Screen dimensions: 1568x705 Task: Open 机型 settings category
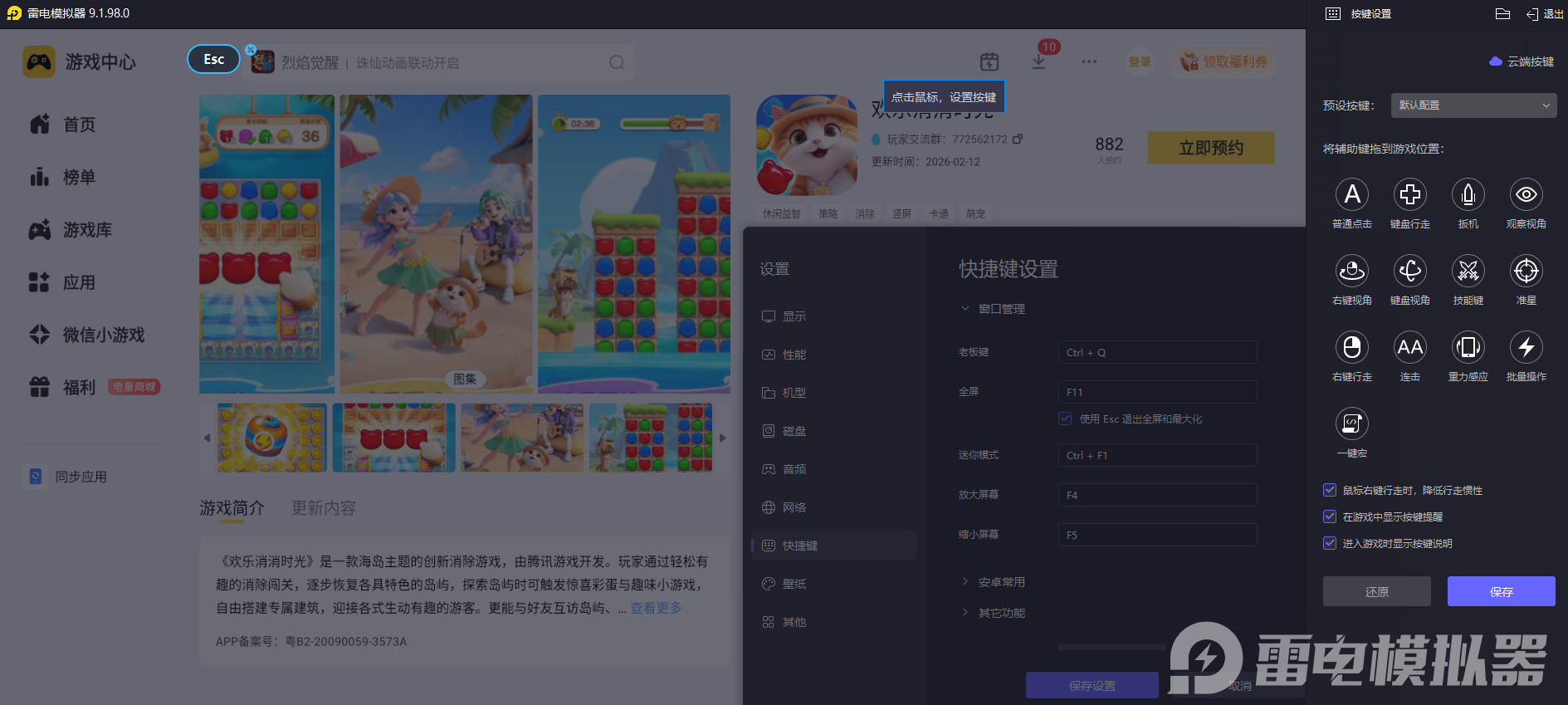tap(784, 393)
